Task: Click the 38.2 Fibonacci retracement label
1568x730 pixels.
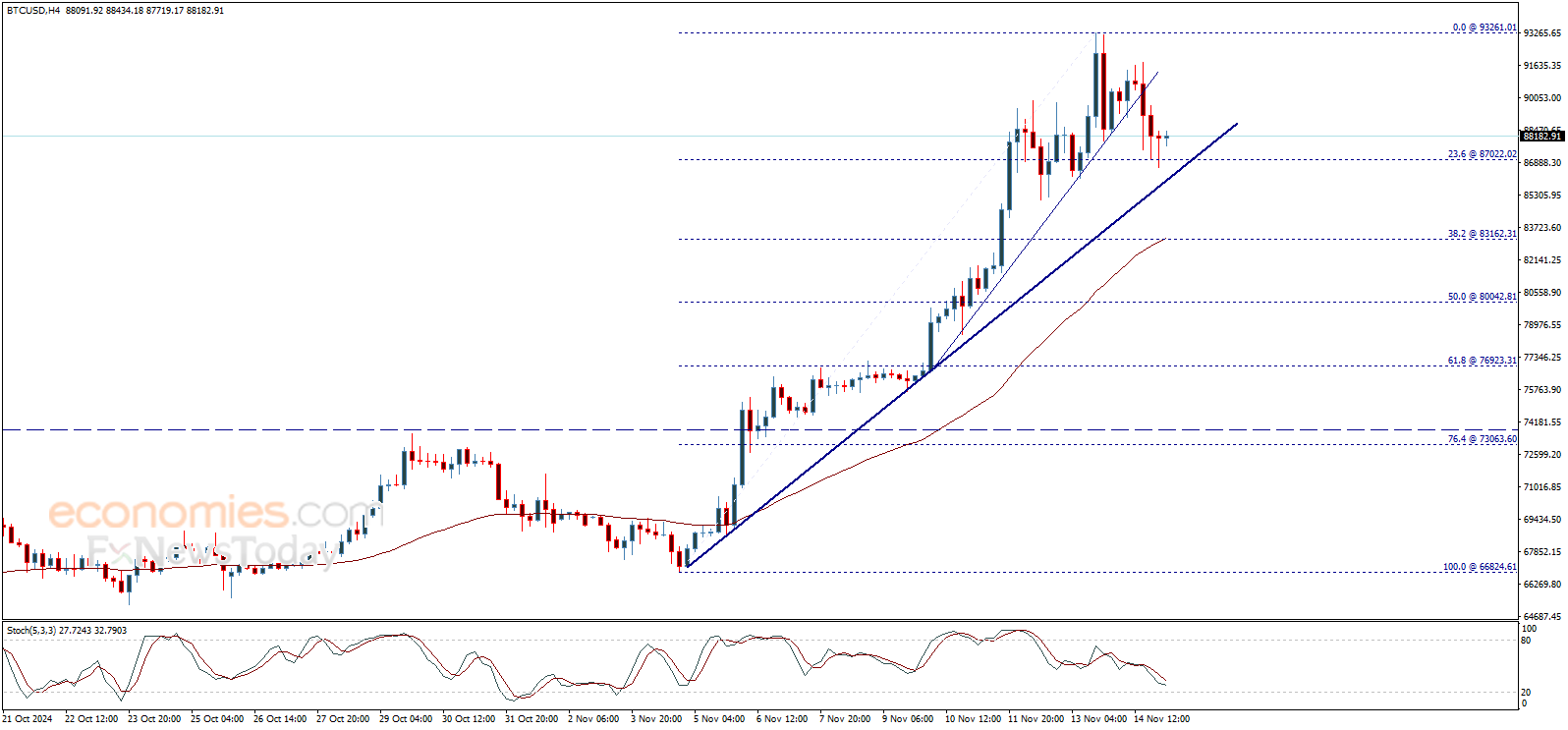Action: 1482,234
